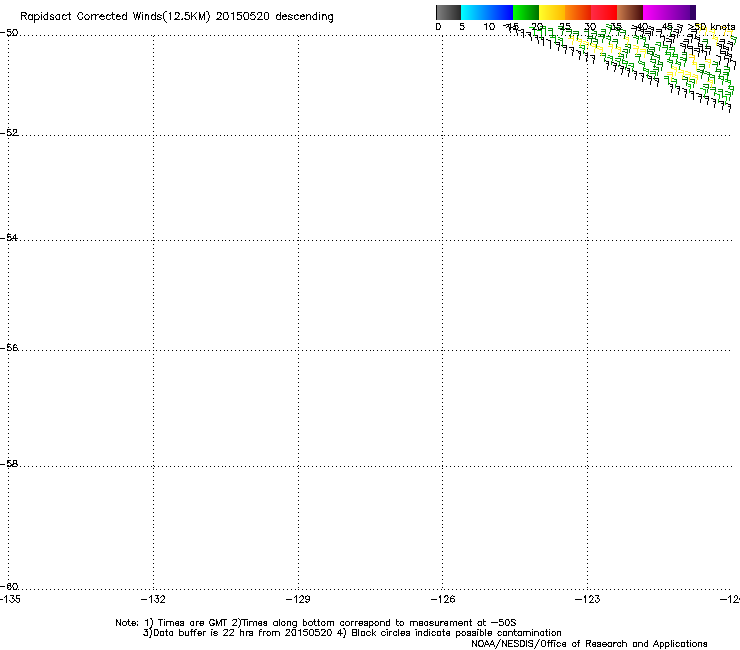Screen dimensions: 740x650
Task: Click the latitude label '-58'
Action: 9,464
